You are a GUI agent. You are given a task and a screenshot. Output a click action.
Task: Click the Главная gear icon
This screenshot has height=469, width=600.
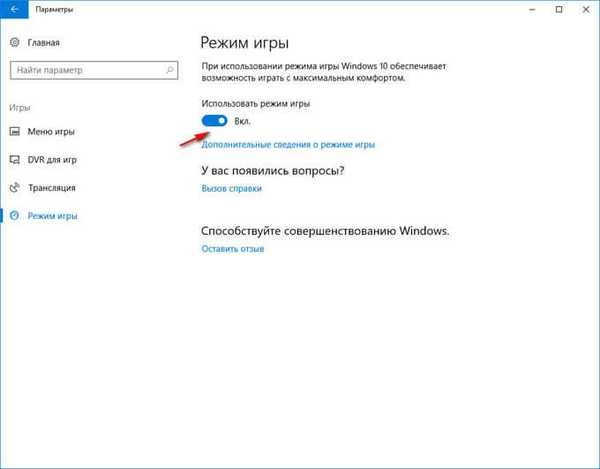click(x=15, y=42)
